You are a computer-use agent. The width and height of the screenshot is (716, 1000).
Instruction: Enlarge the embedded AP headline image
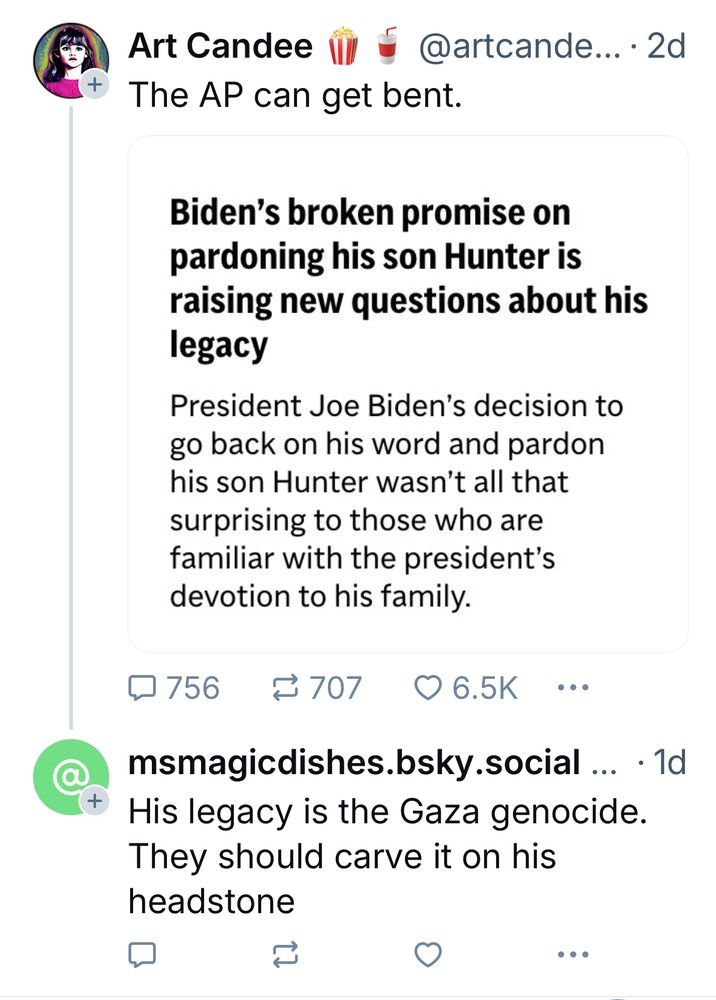[x=408, y=394]
